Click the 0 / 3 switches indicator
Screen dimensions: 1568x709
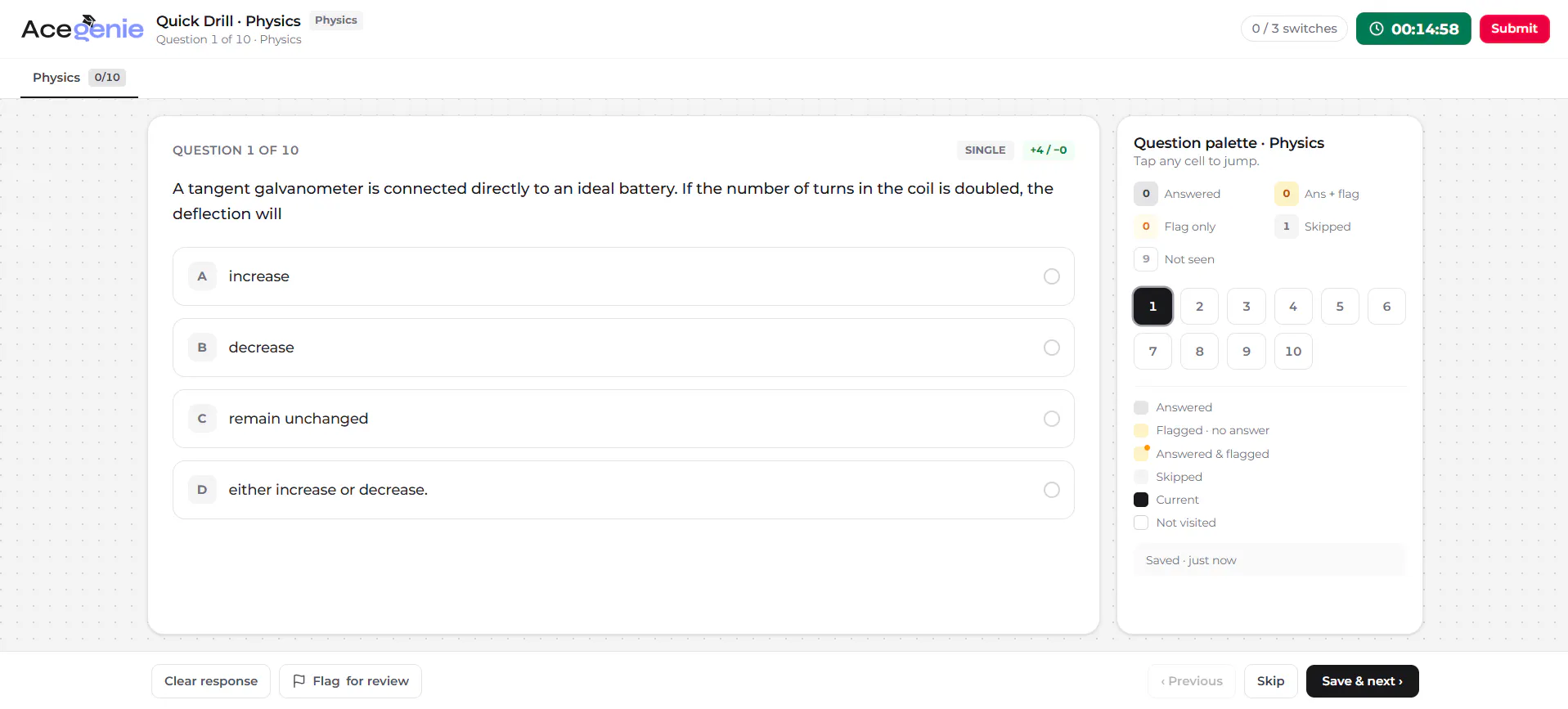1294,29
